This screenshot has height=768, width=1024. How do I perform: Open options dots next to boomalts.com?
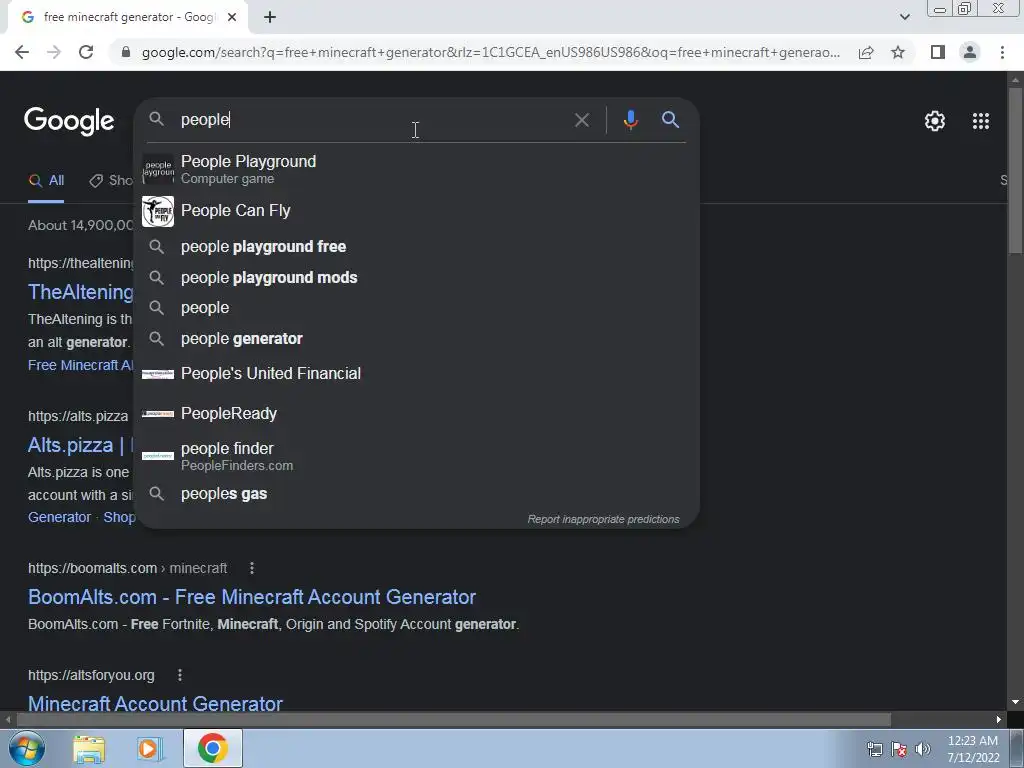pyautogui.click(x=251, y=568)
